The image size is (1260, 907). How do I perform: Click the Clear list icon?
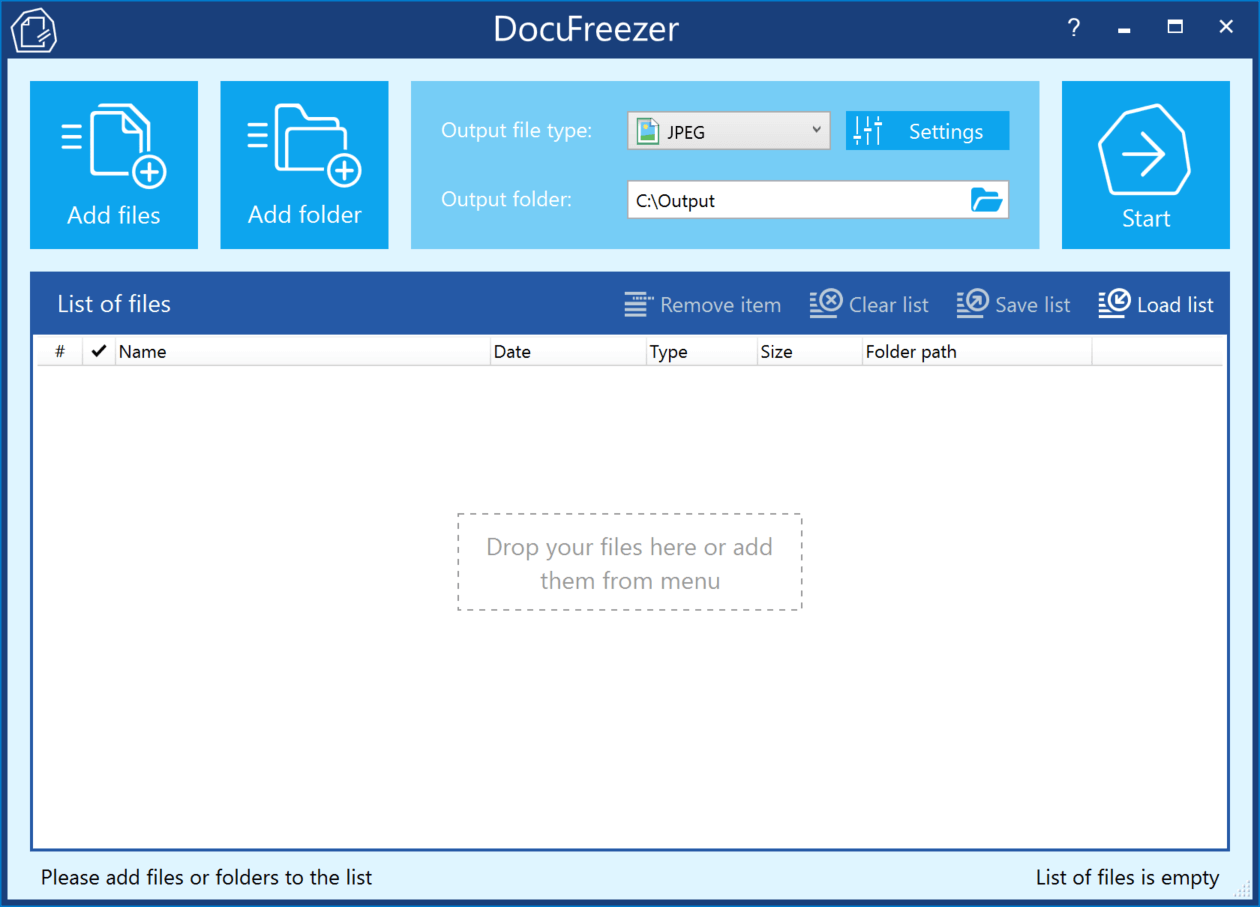[x=825, y=303]
